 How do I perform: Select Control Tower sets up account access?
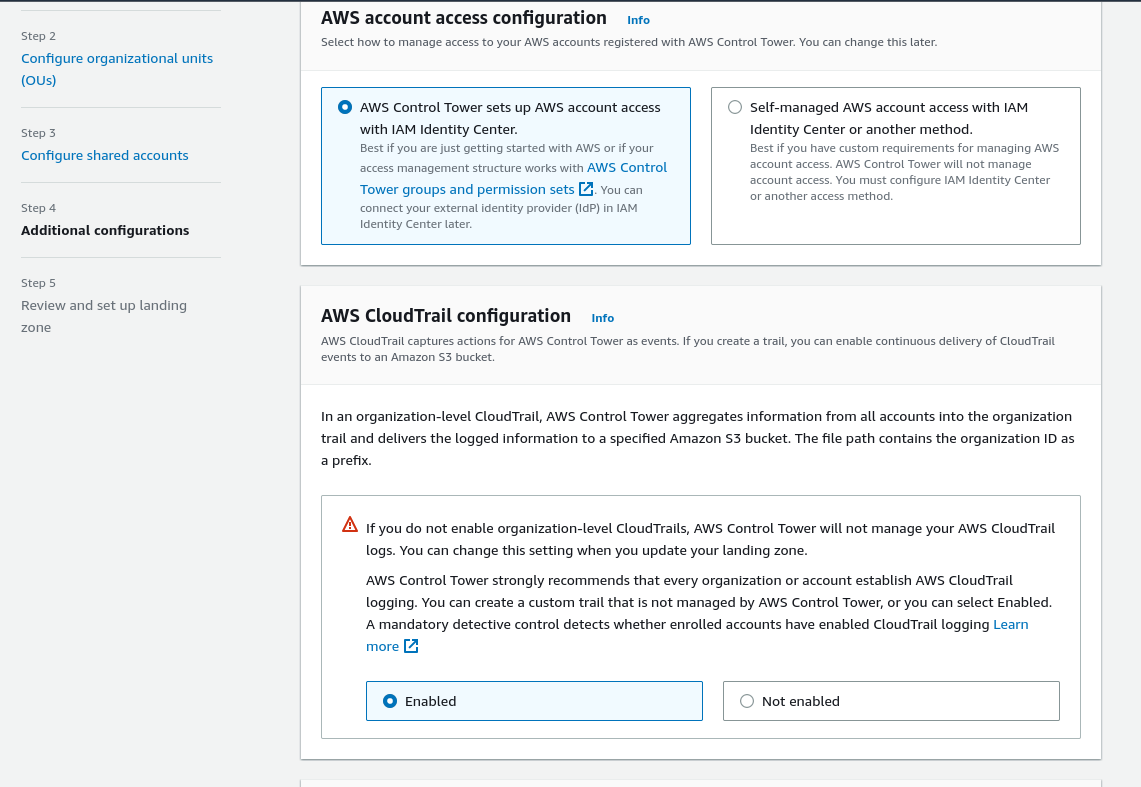tap(345, 107)
